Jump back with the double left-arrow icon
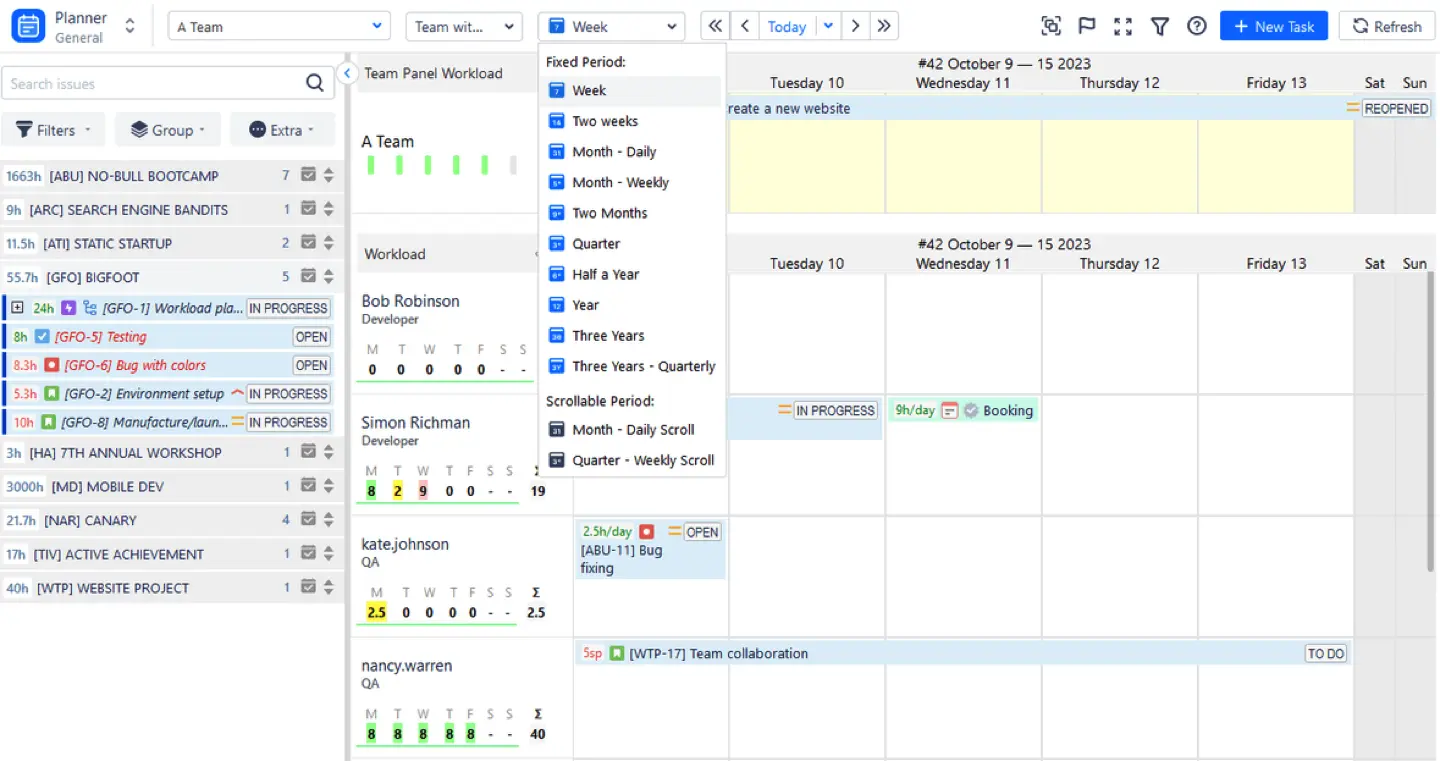Viewport: 1440px width, 761px height. (714, 25)
